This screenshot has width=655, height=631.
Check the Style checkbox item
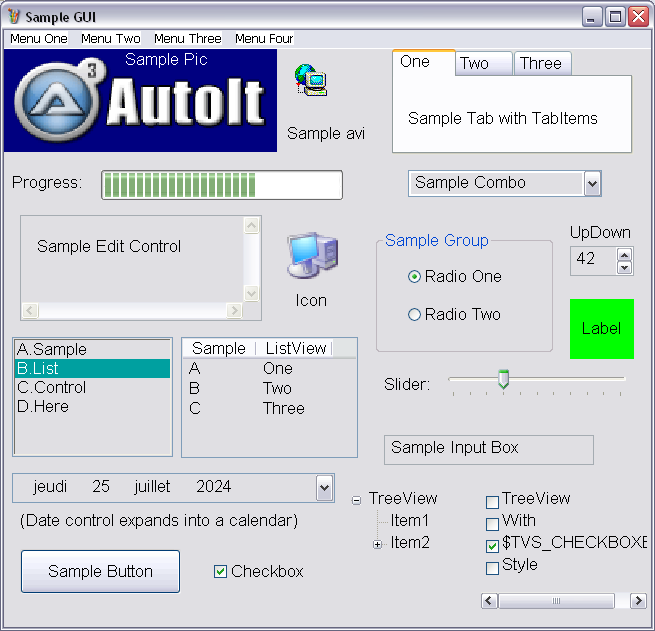click(493, 568)
